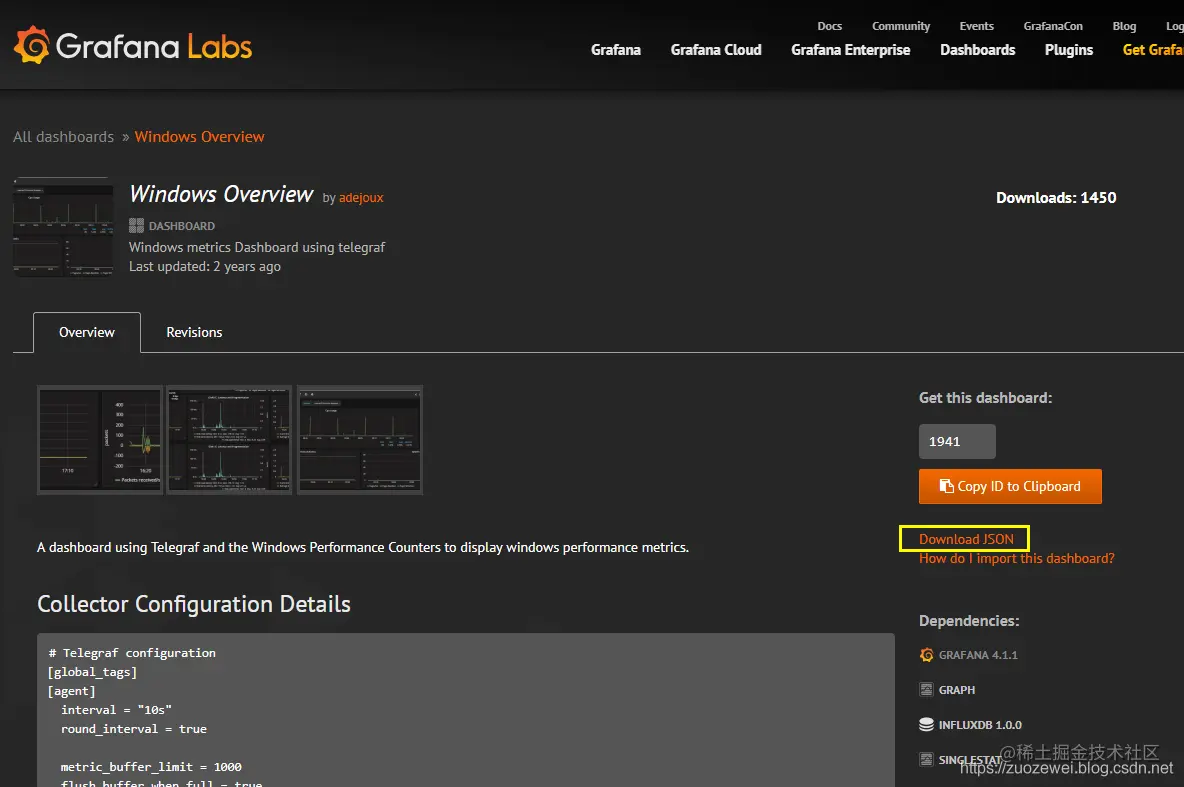Open the Blog link in top bar
Viewport: 1184px width, 787px height.
click(x=1124, y=26)
